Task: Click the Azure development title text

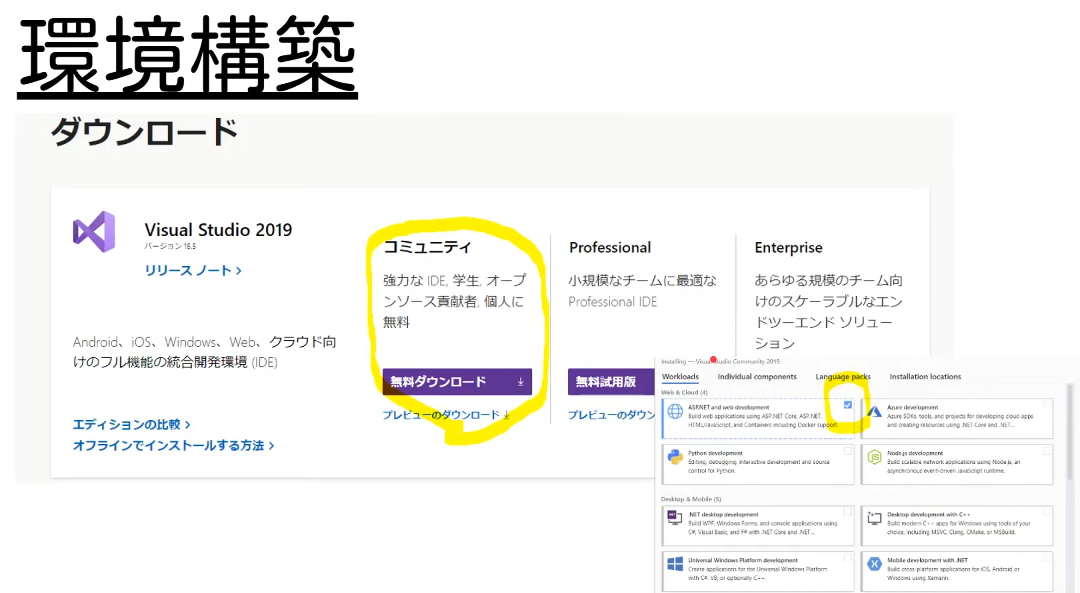Action: (913, 407)
